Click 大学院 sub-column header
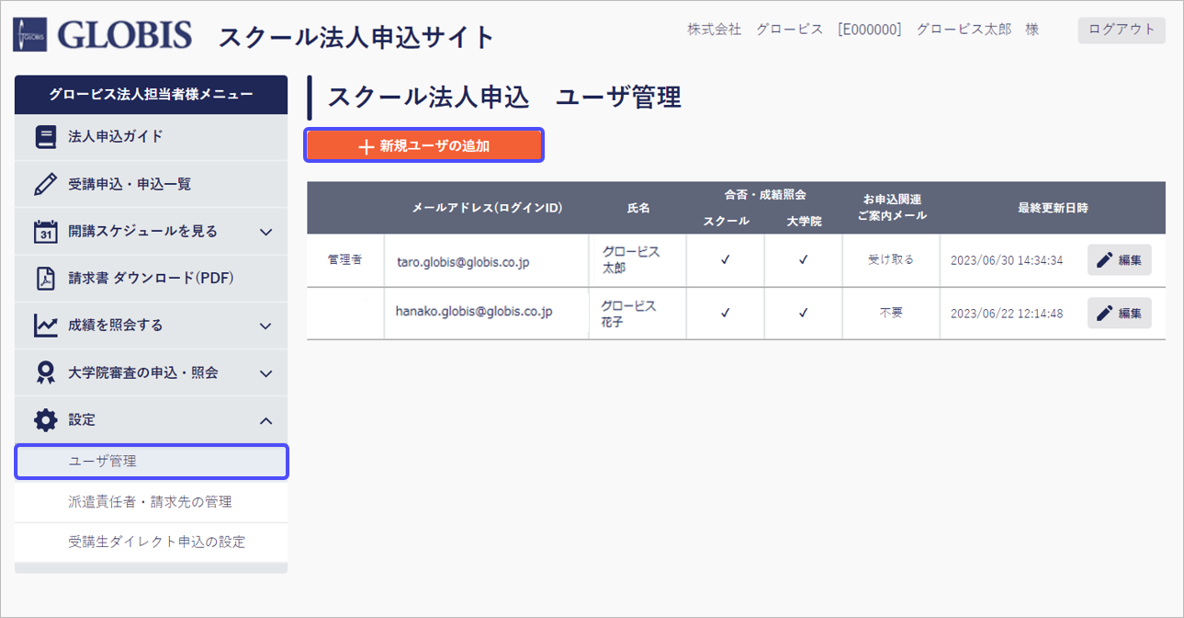 coord(804,221)
